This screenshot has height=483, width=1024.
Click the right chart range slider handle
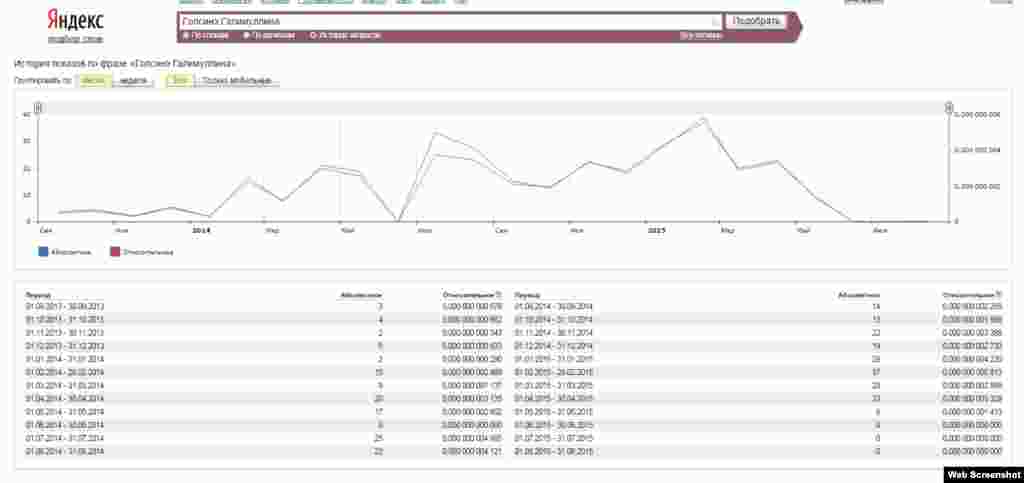click(950, 108)
